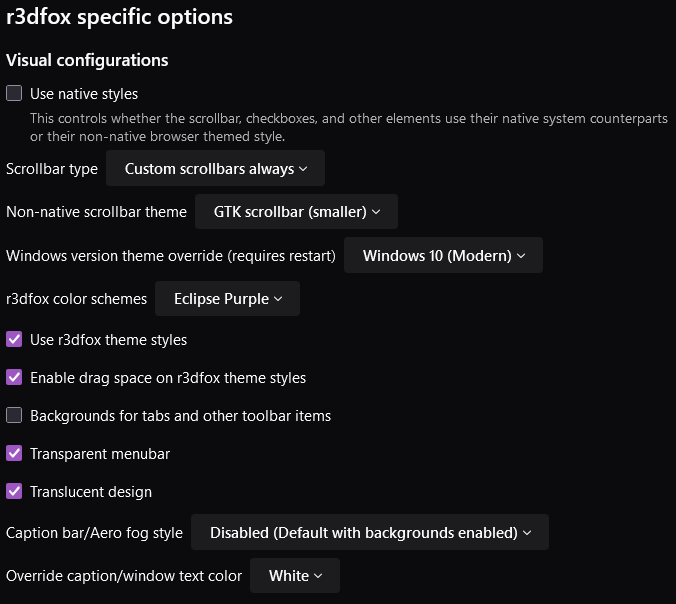Enable the Use native styles checkbox
The width and height of the screenshot is (676, 604).
pos(14,94)
